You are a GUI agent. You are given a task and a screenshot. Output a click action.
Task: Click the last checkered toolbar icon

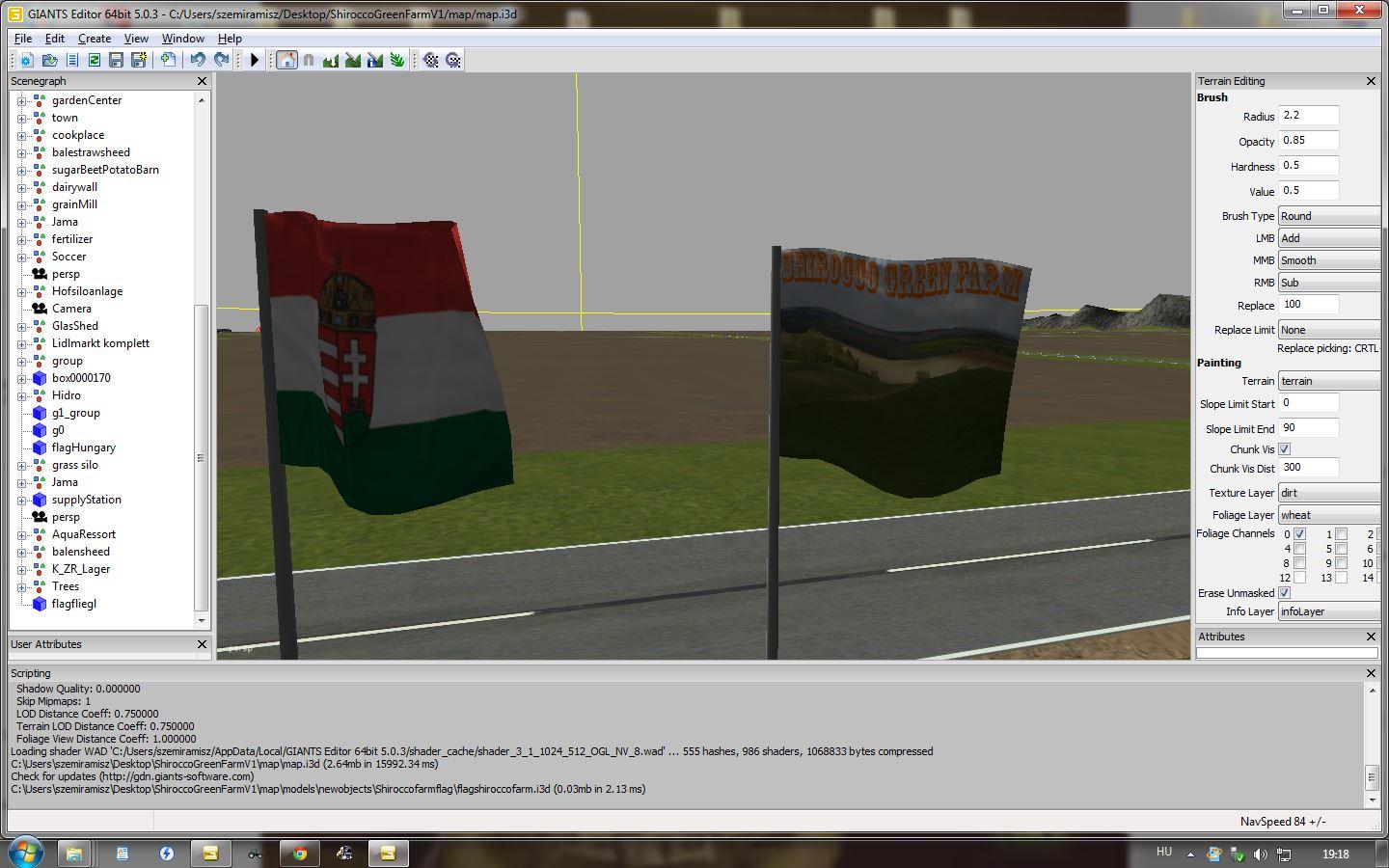[x=453, y=60]
